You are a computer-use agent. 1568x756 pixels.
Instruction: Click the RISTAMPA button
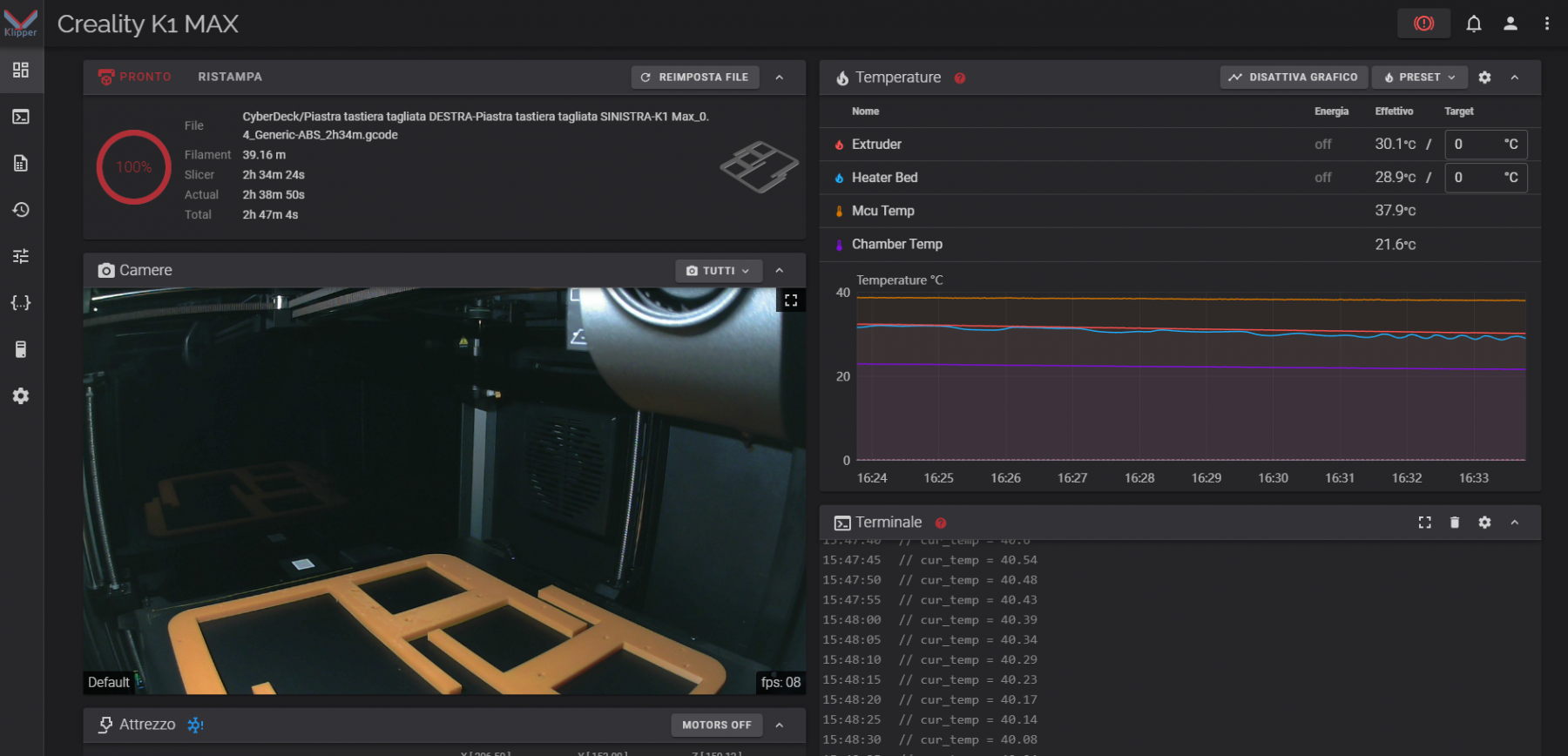click(x=230, y=77)
